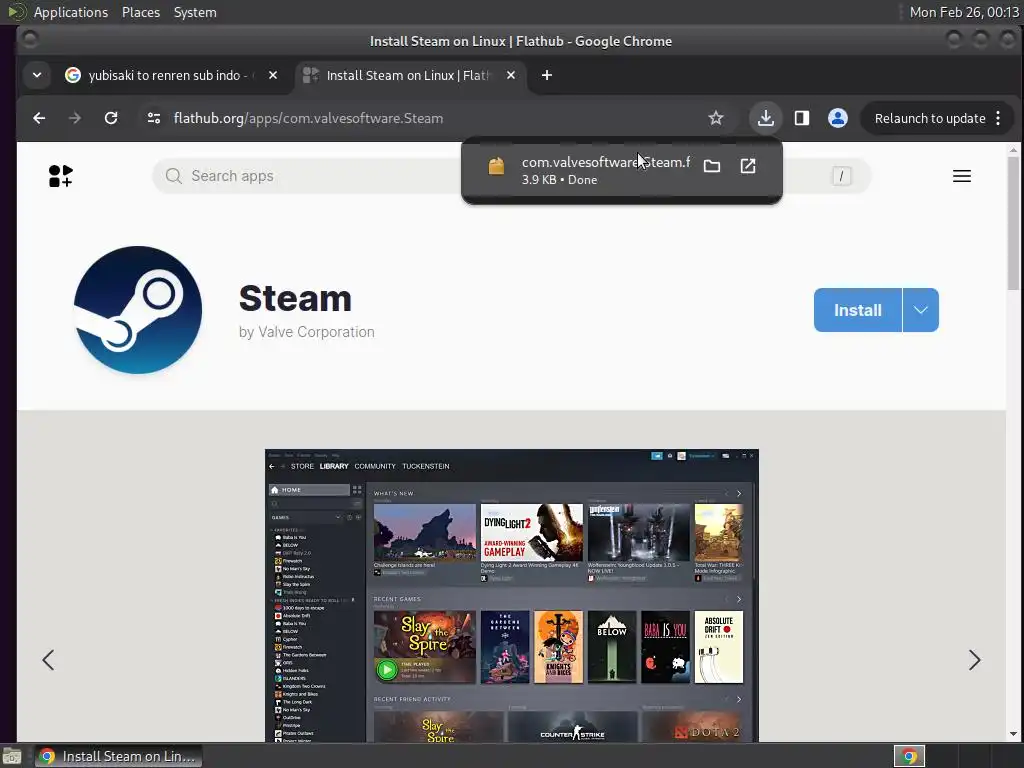The width and height of the screenshot is (1024, 768).
Task: Click the "3.9 KB • Done" download status
Action: [559, 180]
